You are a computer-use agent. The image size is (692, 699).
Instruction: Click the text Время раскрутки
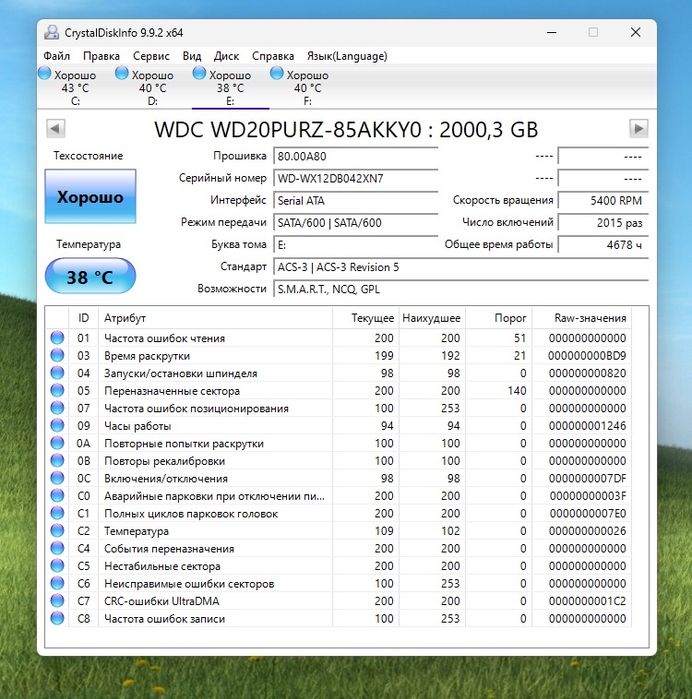pyautogui.click(x=147, y=356)
